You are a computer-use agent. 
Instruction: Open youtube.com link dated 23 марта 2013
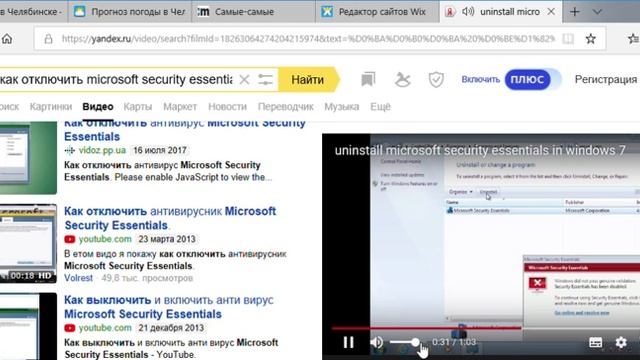point(105,239)
